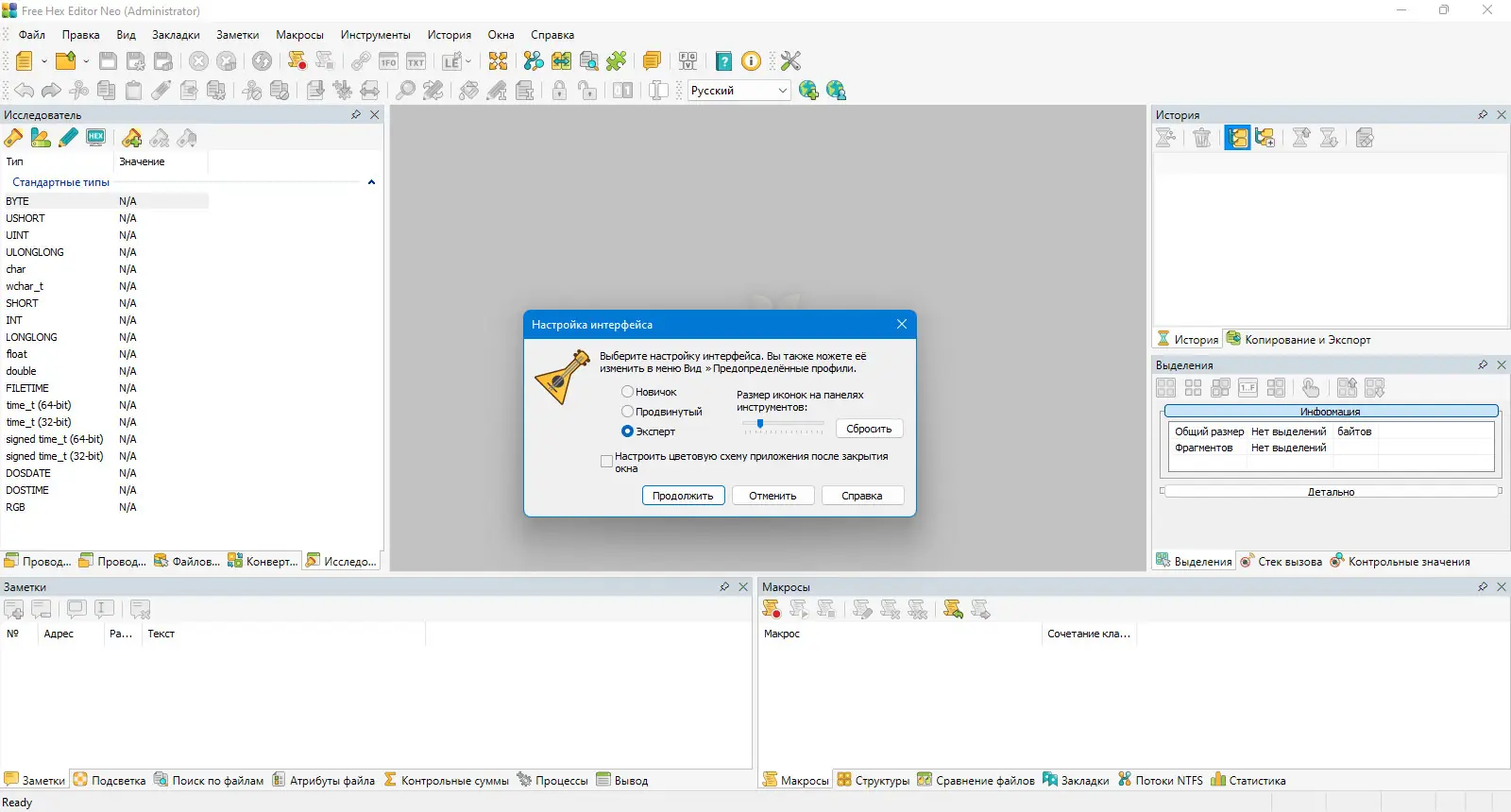Open the LE byte order dropdown arrow
The image size is (1511, 812).
pyautogui.click(x=468, y=61)
